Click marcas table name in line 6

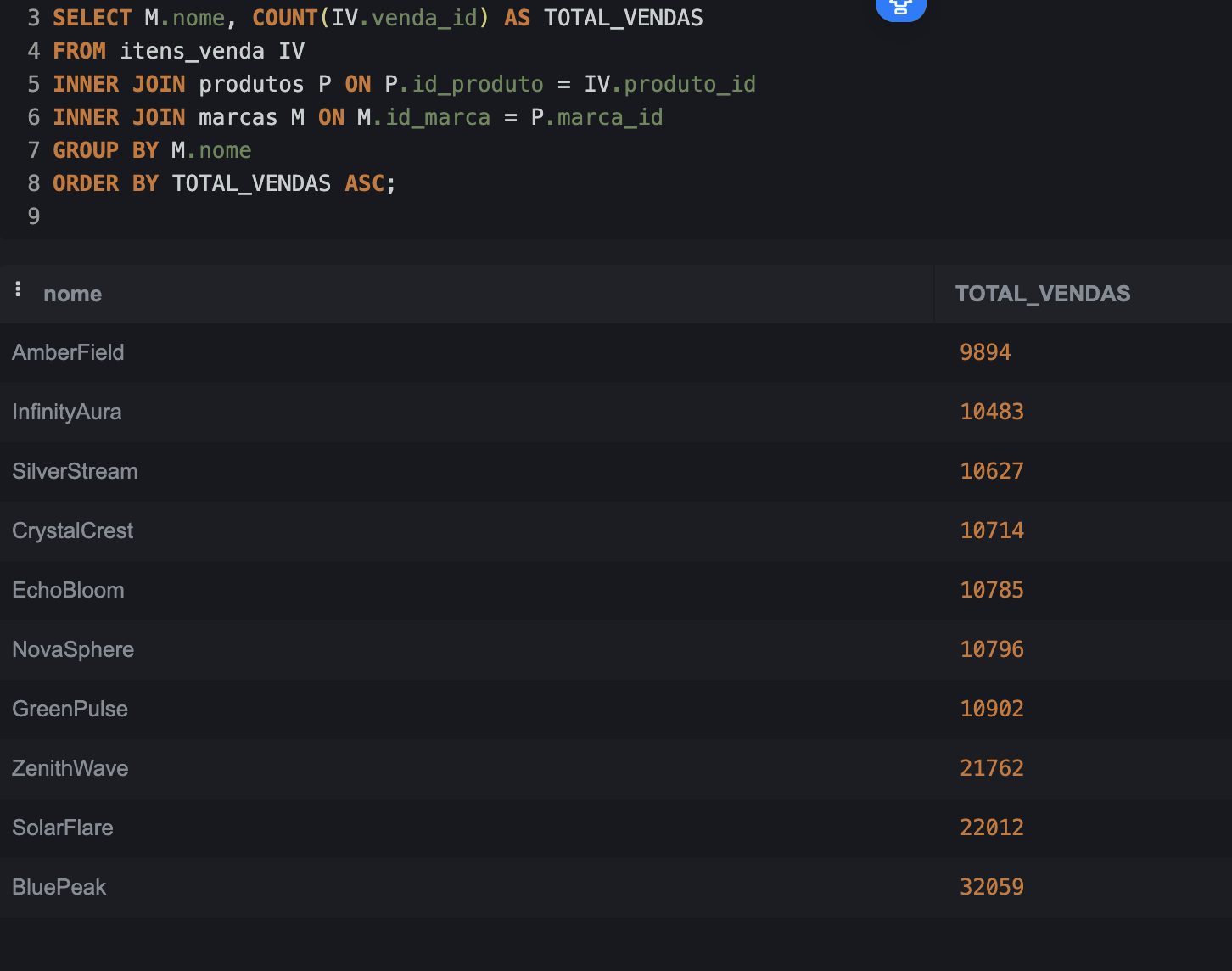[238, 117]
